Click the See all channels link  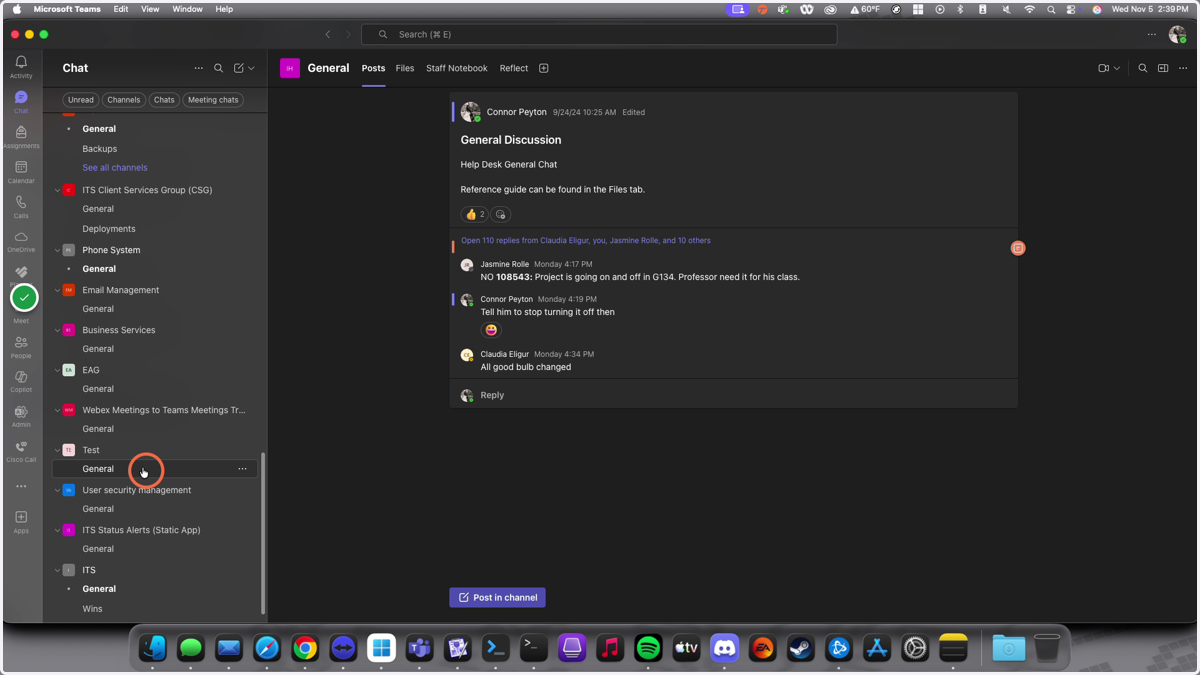(x=115, y=168)
